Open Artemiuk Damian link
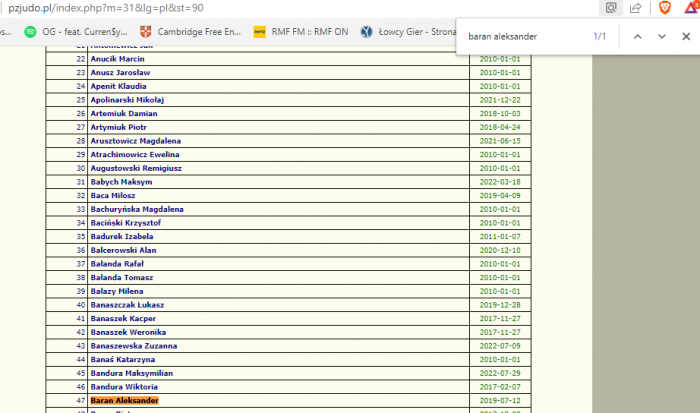This screenshot has width=700, height=413. tap(124, 113)
